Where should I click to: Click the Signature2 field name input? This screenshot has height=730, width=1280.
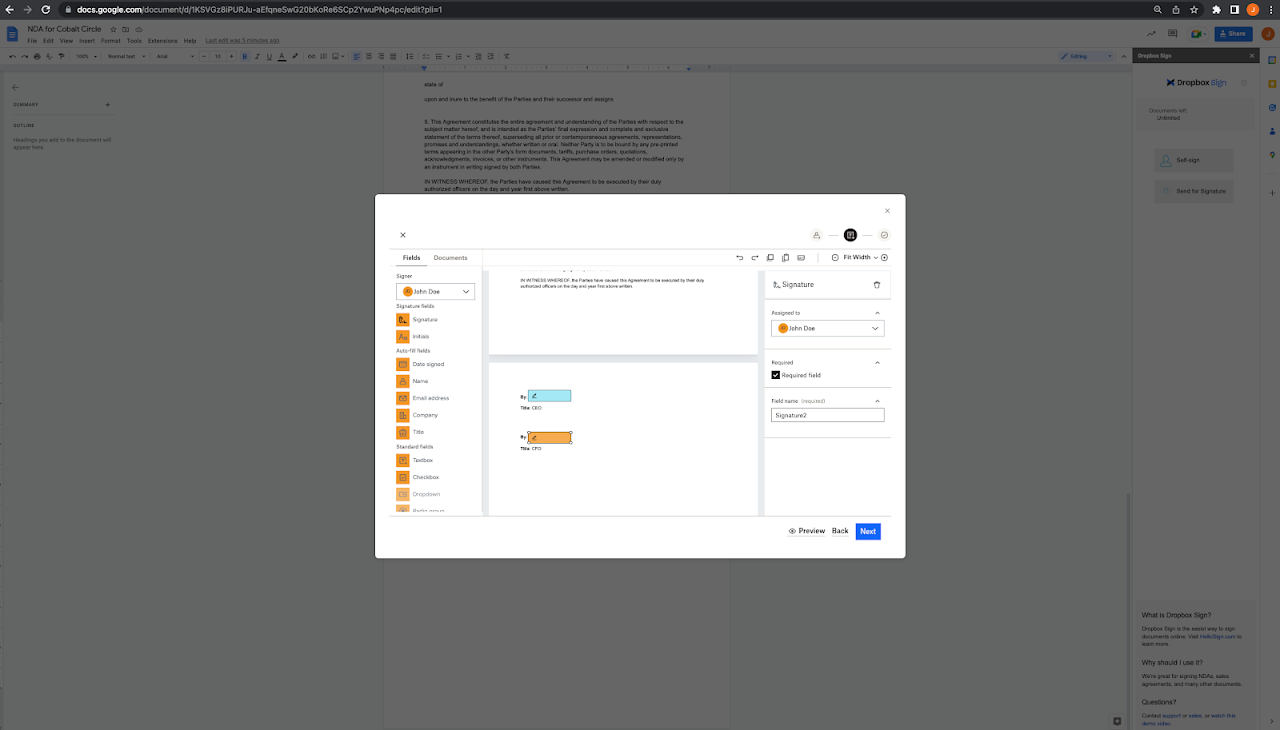click(x=827, y=414)
